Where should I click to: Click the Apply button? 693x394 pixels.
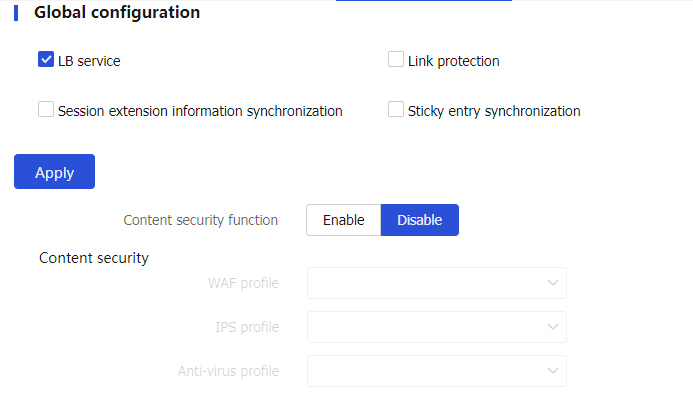point(54,172)
